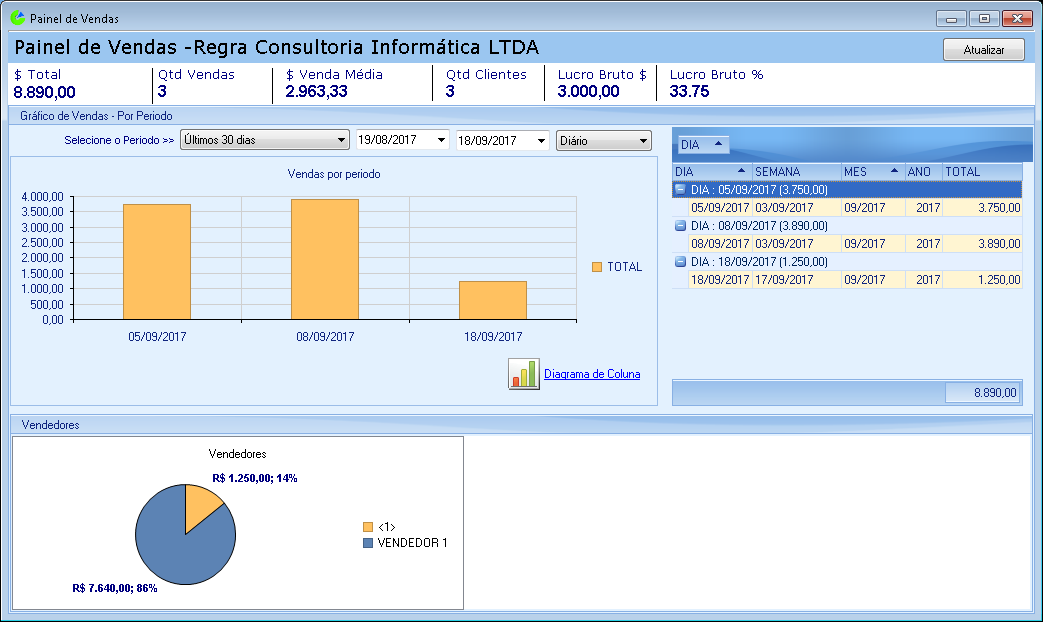The image size is (1043, 622).
Task: Click the 17/09/2017 semana cell
Action: click(796, 279)
